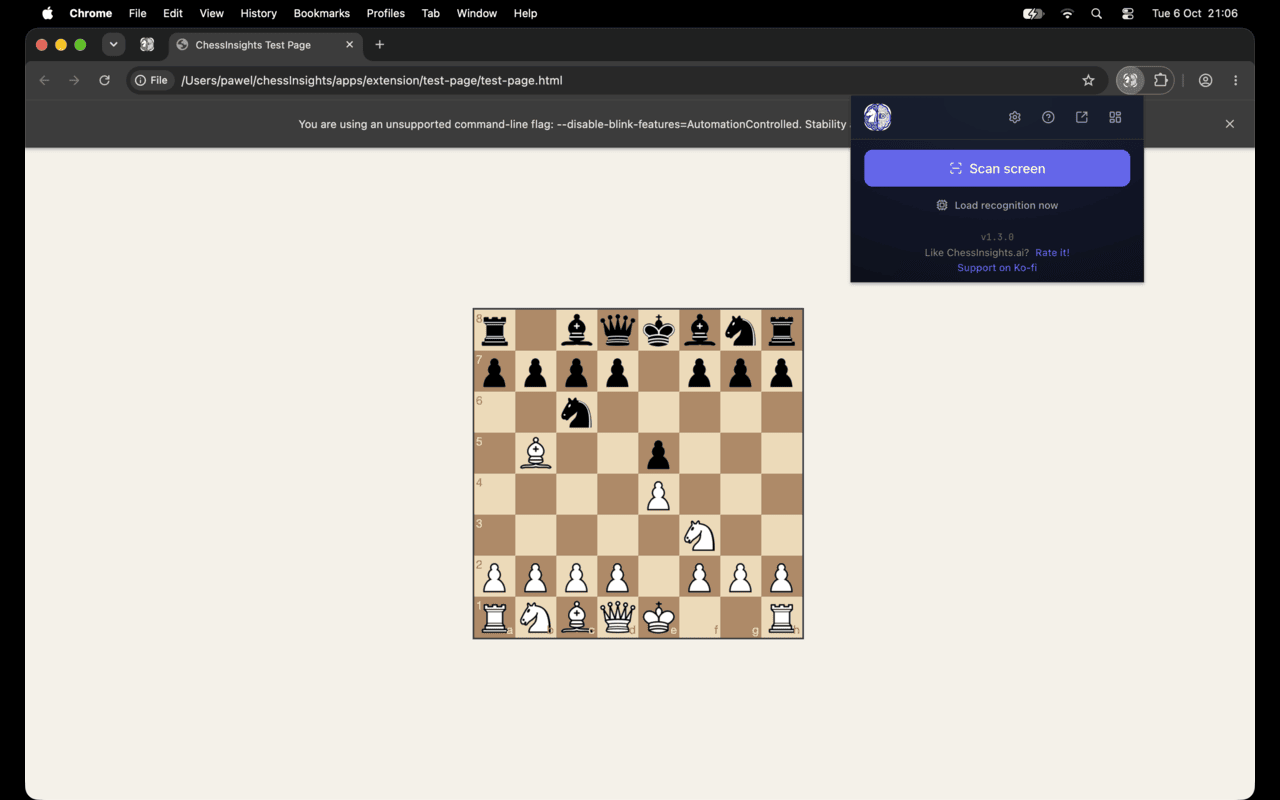This screenshot has height=800, width=1280.
Task: Click the battery status icon
Action: pyautogui.click(x=1034, y=14)
